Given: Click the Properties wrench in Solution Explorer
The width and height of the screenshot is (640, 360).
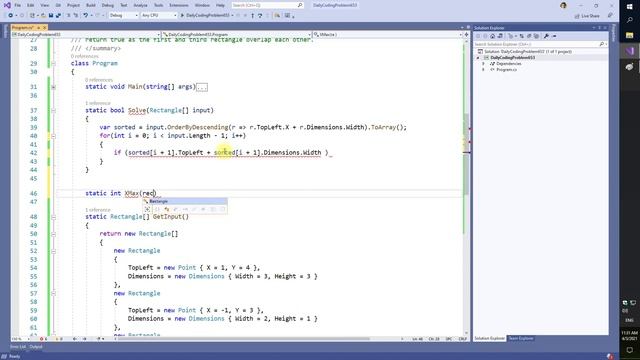Looking at the screenshot, I should [x=546, y=36].
